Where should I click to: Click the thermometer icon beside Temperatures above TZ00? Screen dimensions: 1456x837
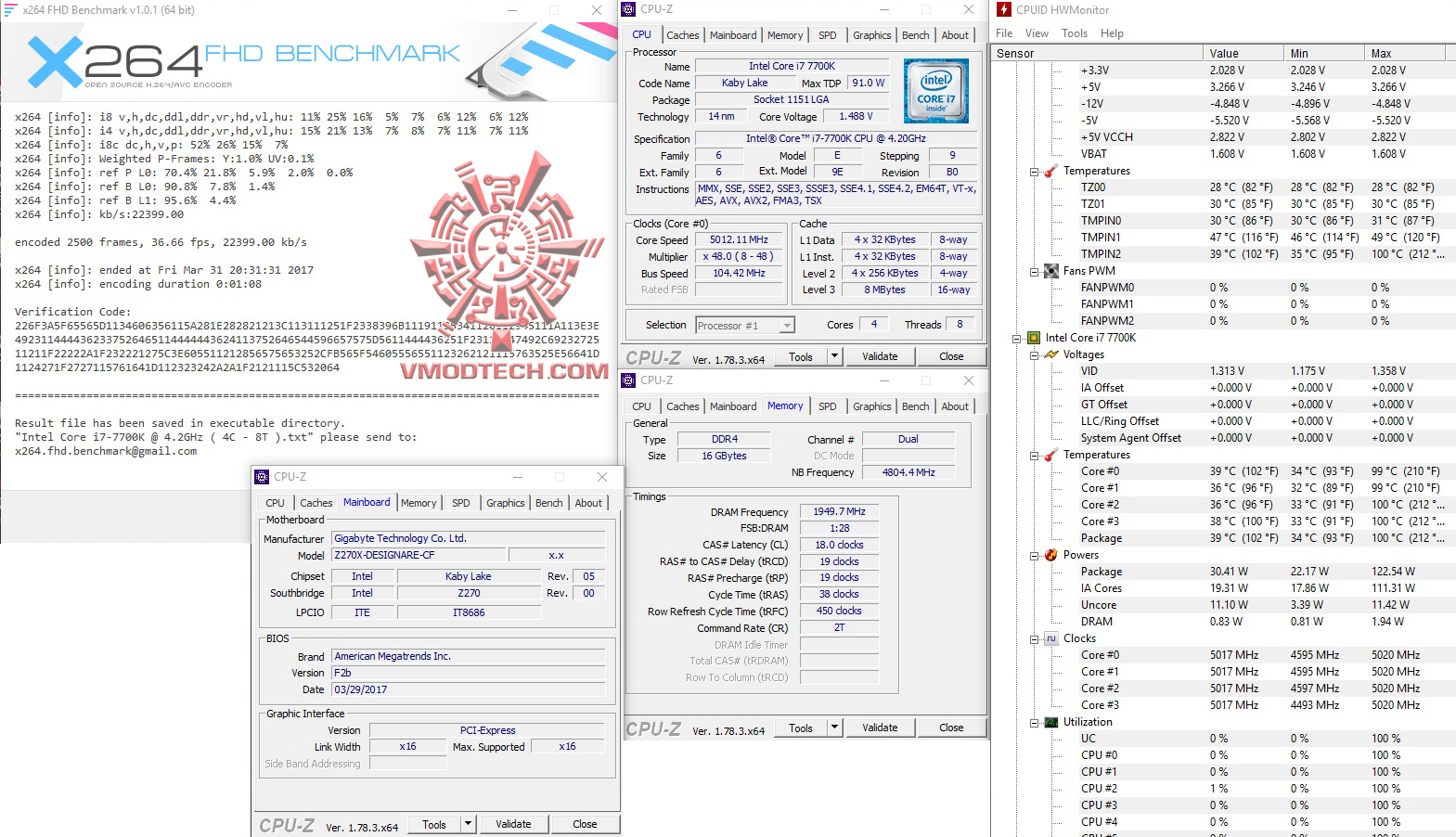(1051, 171)
